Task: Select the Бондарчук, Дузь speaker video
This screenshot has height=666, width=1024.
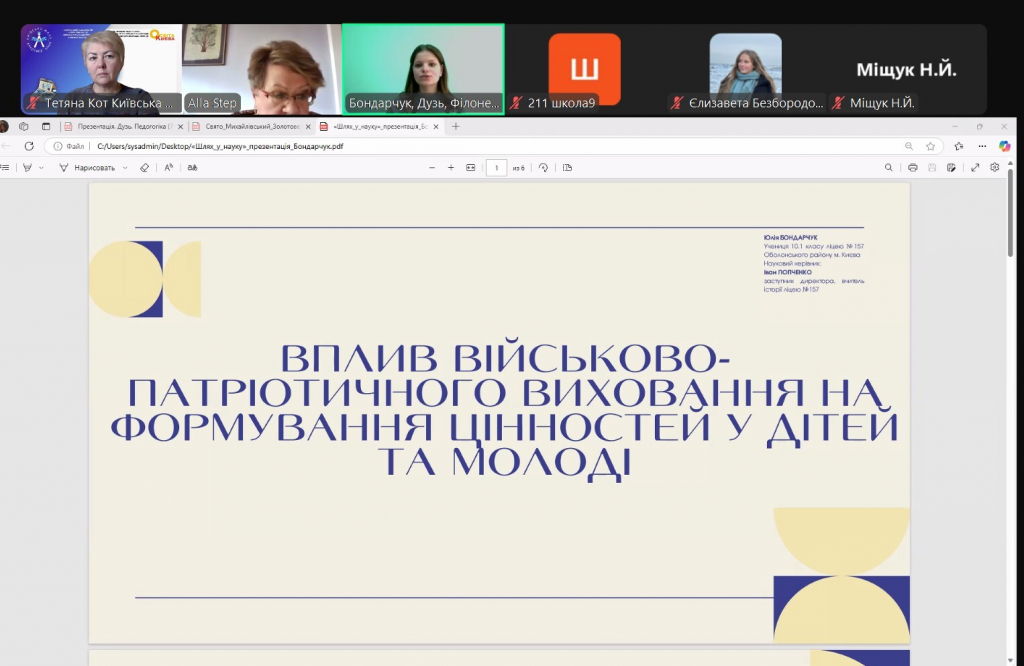Action: (x=423, y=69)
